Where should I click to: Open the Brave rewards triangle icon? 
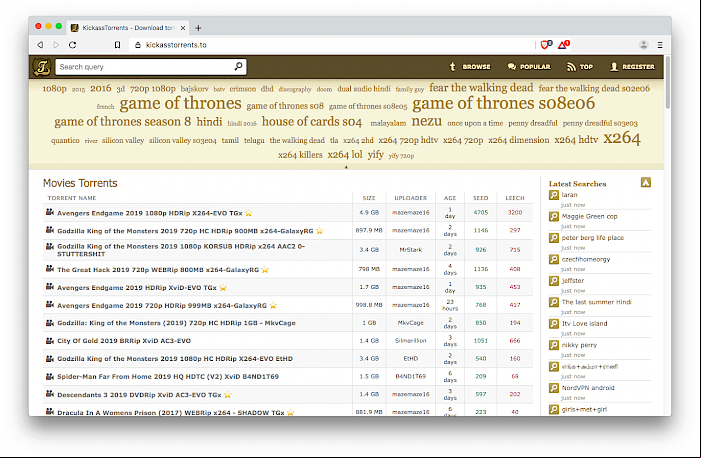(563, 44)
